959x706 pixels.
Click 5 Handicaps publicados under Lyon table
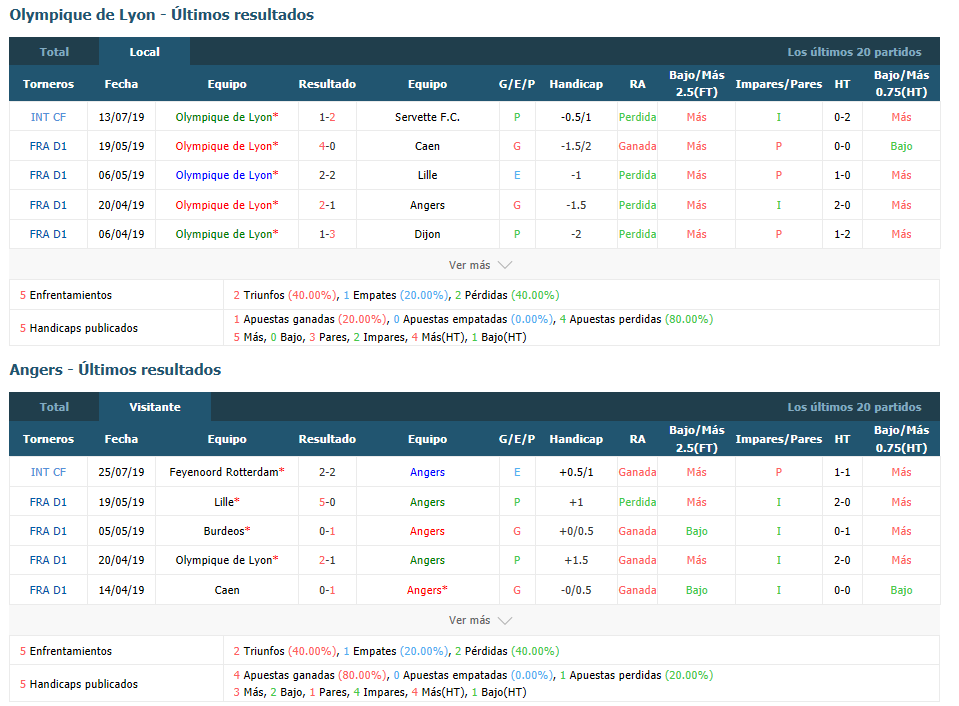click(79, 328)
